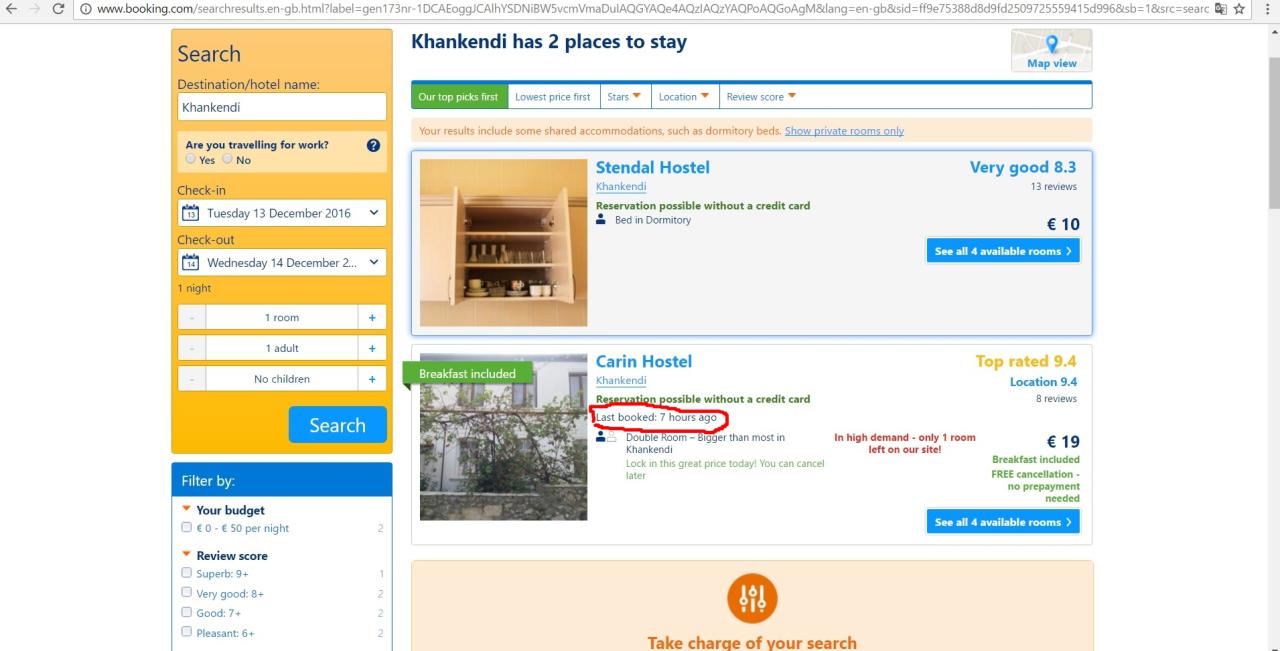Select the Our top picks first tab

tap(458, 97)
